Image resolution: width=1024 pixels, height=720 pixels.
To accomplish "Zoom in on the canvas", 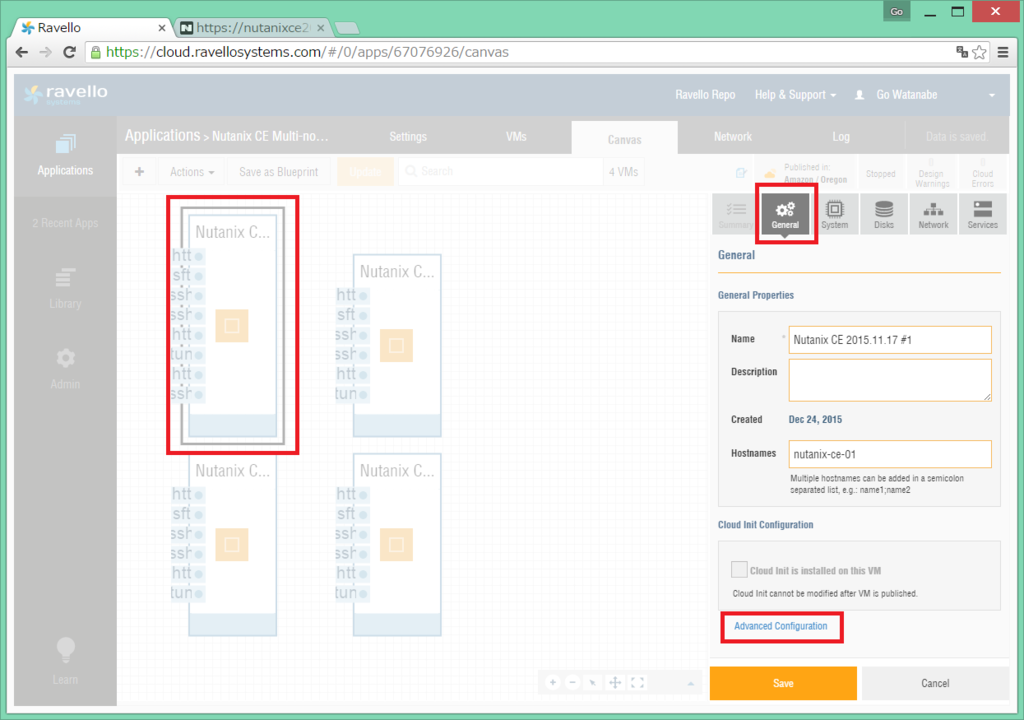I will (552, 683).
